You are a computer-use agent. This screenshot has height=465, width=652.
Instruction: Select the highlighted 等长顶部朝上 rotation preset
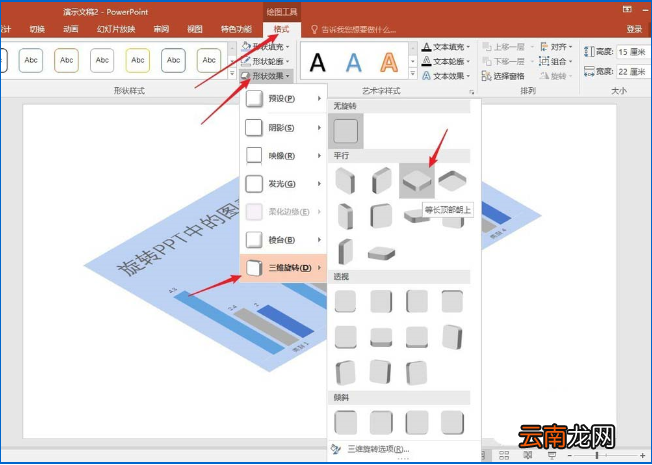[417, 181]
